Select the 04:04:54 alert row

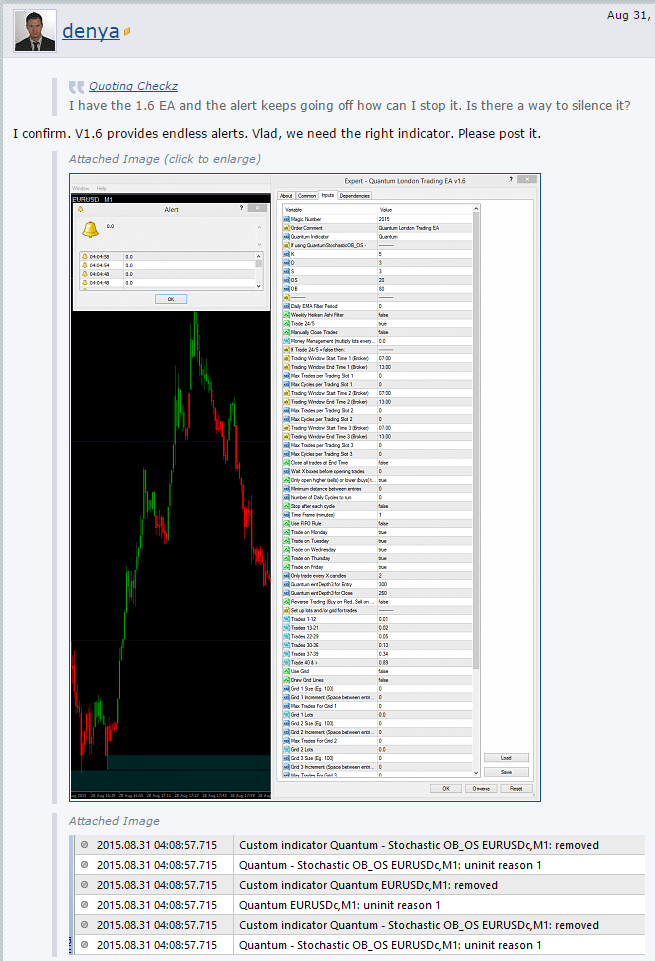click(x=168, y=265)
